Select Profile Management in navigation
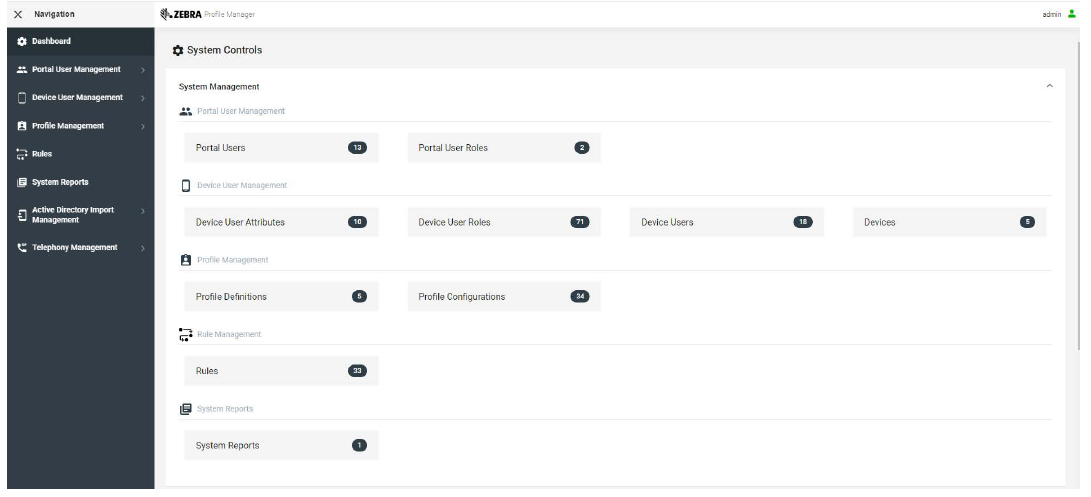1091x497 pixels. [x=68, y=127]
